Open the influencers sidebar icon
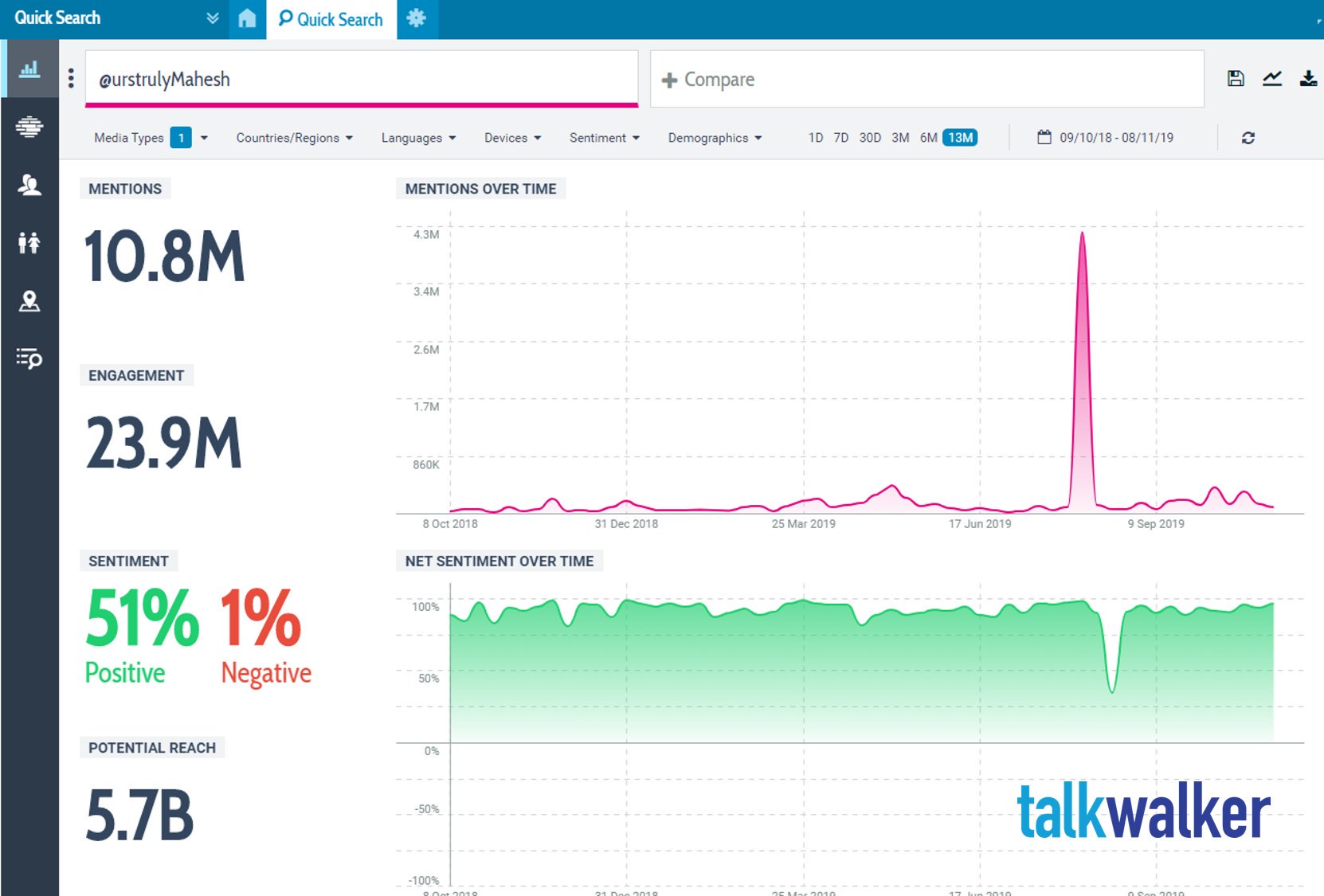1324x896 pixels. [29, 185]
